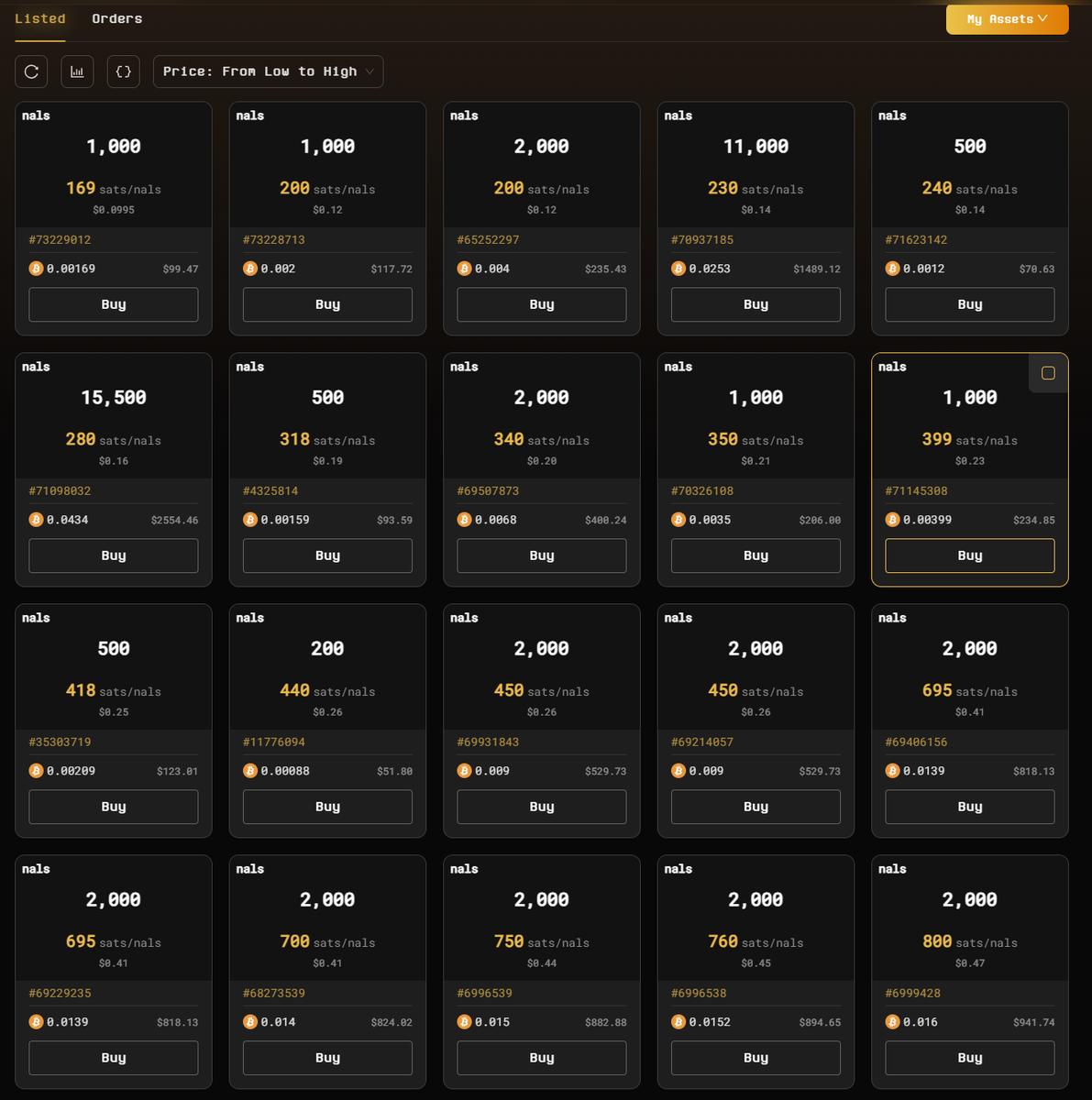
Task: Click the 318 sats/nals price
Action: [327, 440]
